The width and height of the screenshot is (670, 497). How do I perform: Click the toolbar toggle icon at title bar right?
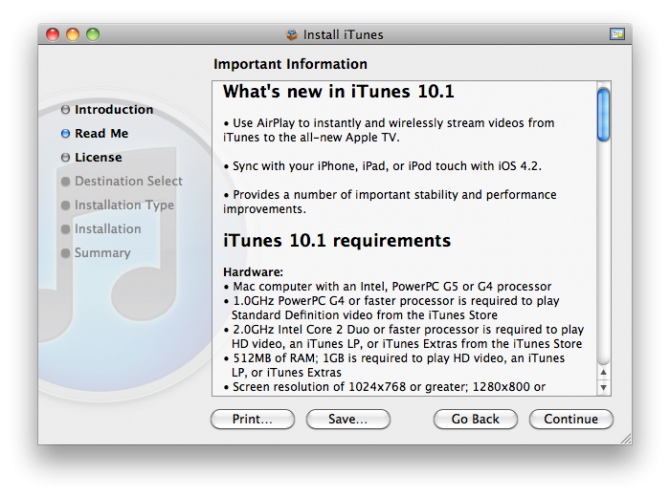pyautogui.click(x=617, y=34)
